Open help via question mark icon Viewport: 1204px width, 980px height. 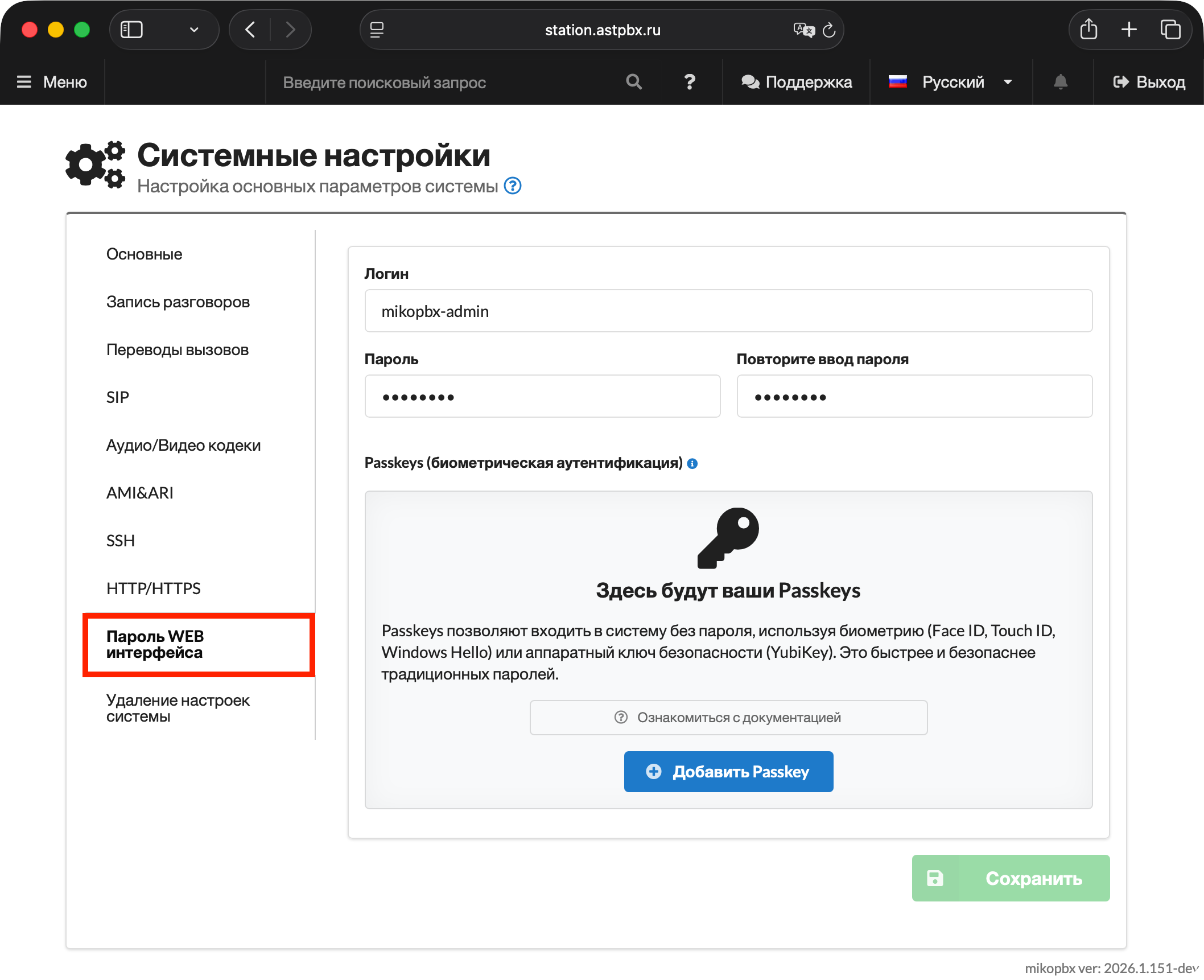click(x=690, y=82)
